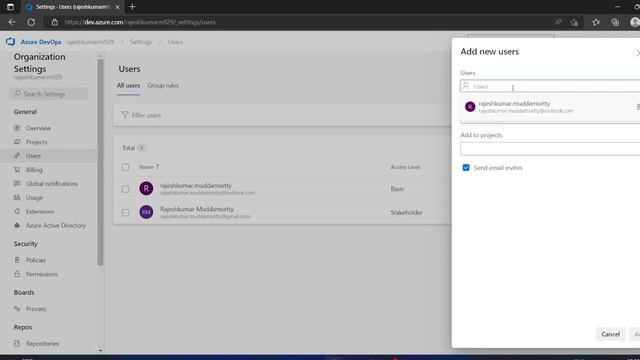Click the Basic access level cell

(397, 189)
